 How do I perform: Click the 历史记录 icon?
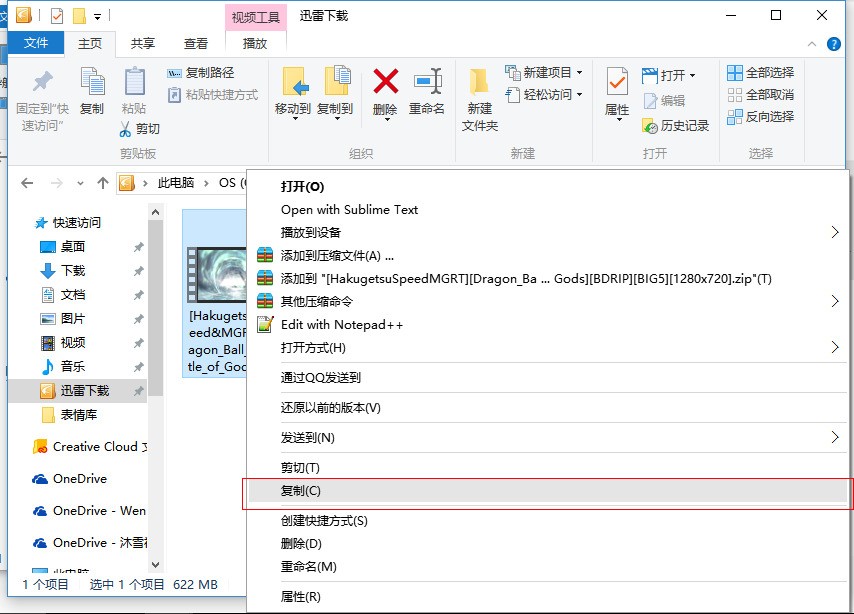650,126
